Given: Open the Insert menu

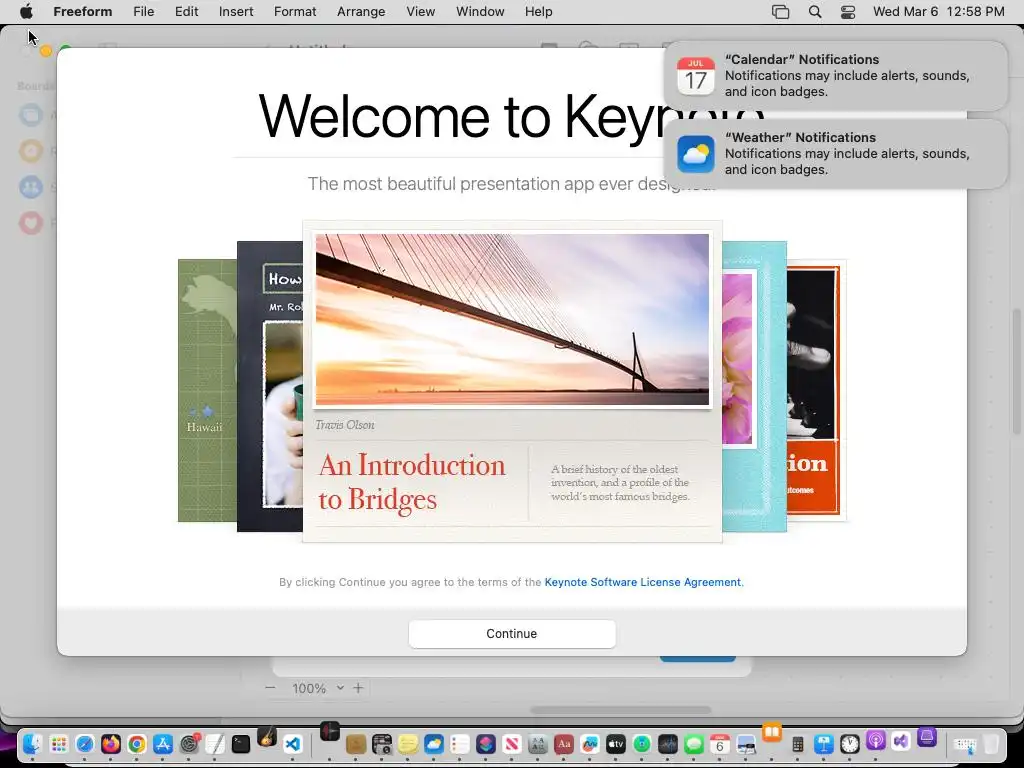Looking at the screenshot, I should click(x=236, y=12).
